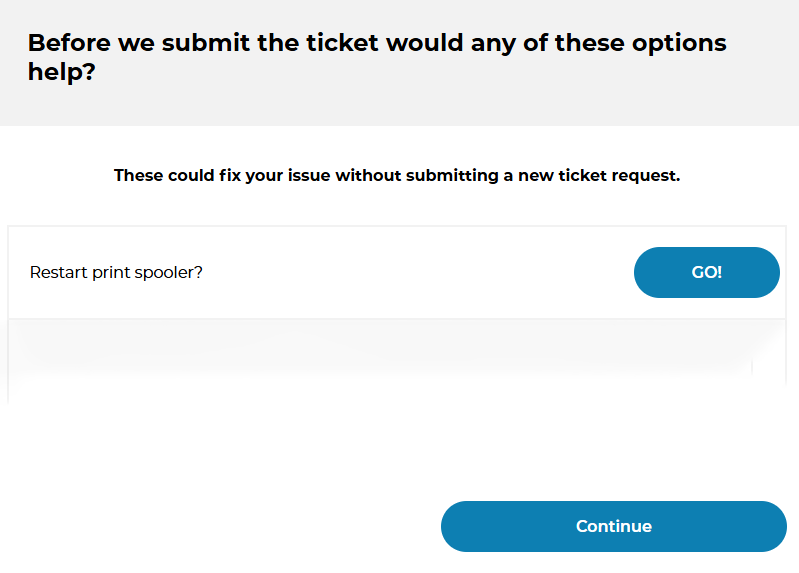799x573 pixels.
Task: Click the word 'help?' in the heading
Action: [x=61, y=73]
